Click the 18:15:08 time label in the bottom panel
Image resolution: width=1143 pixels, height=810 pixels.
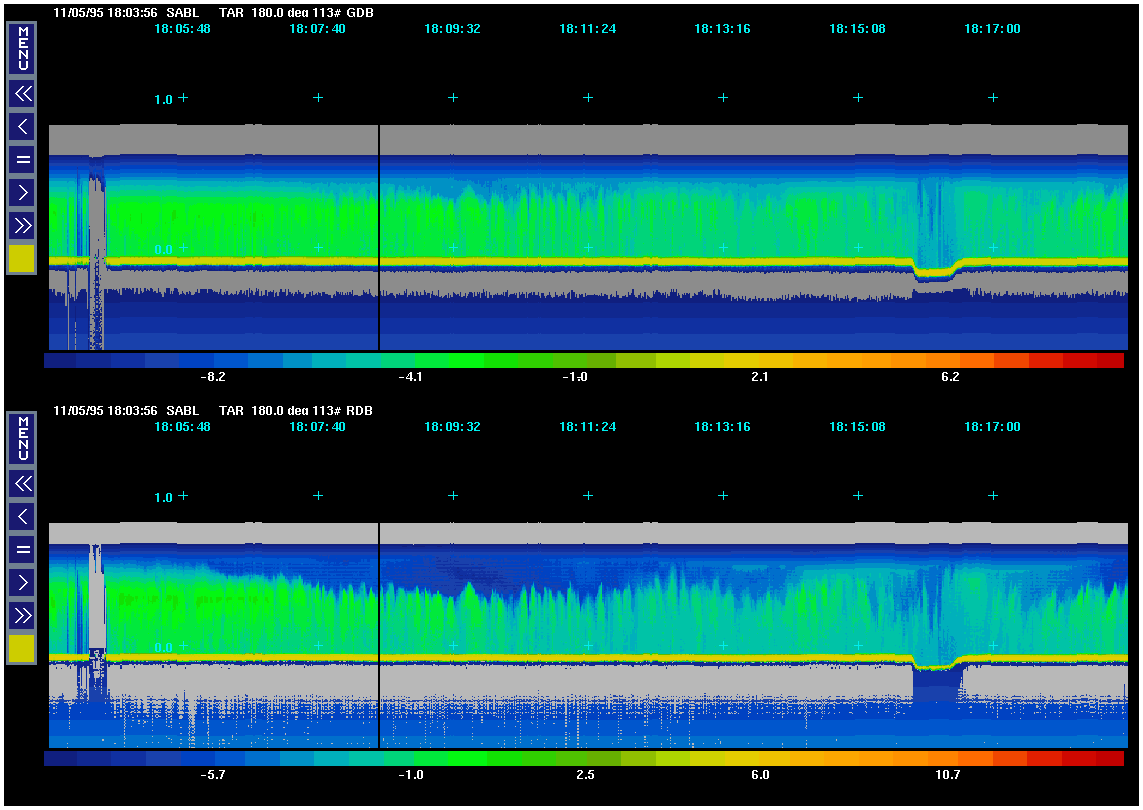(857, 427)
